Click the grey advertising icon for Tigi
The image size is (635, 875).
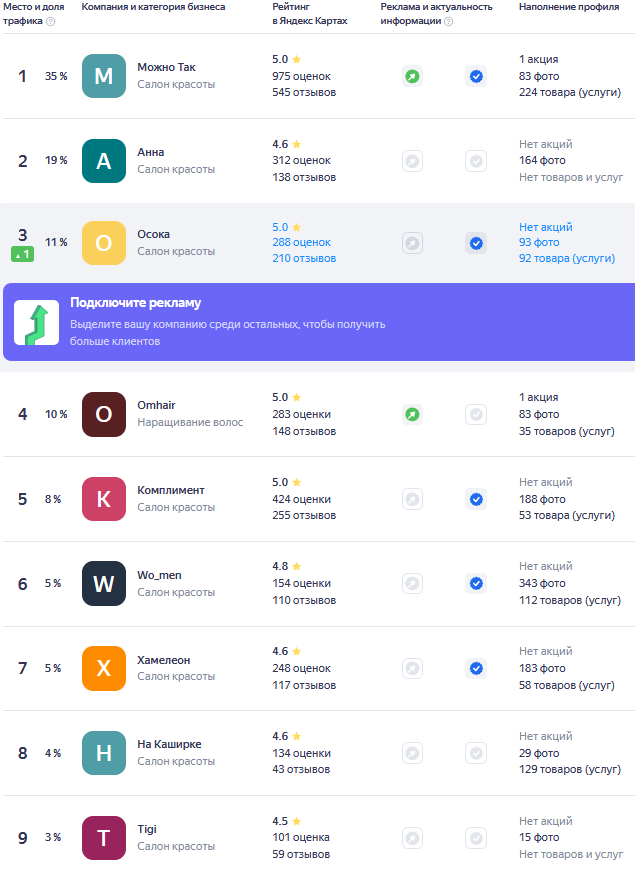(x=412, y=838)
